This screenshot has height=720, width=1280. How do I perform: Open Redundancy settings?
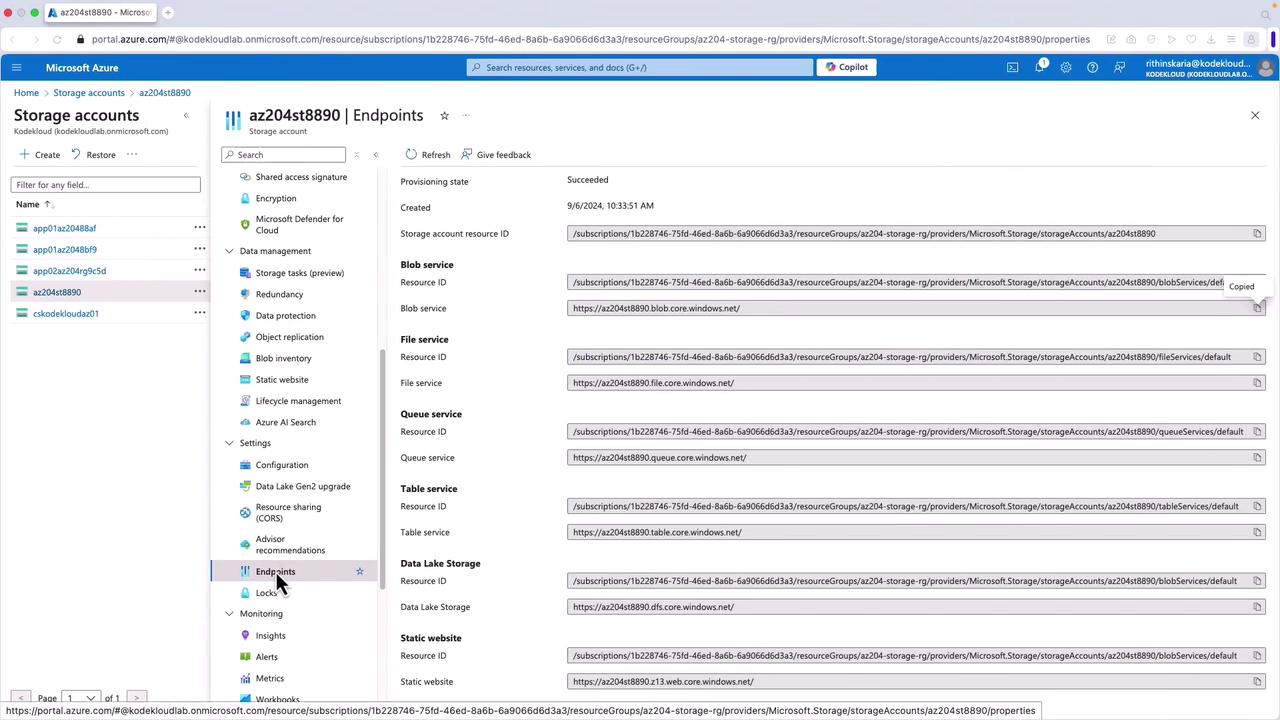(x=279, y=294)
